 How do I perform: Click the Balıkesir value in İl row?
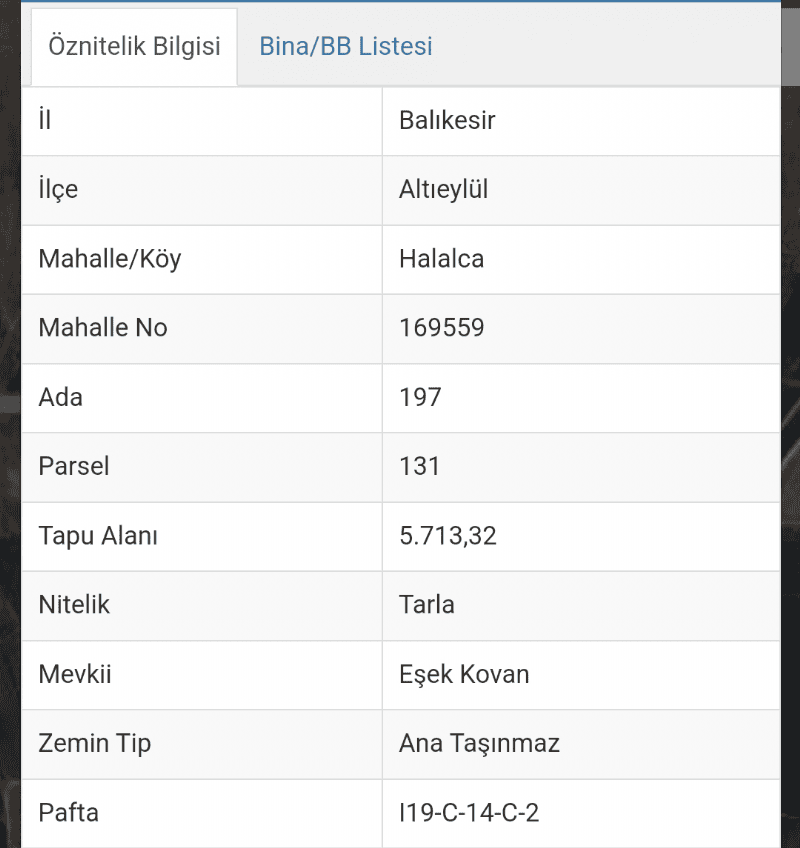point(447,120)
